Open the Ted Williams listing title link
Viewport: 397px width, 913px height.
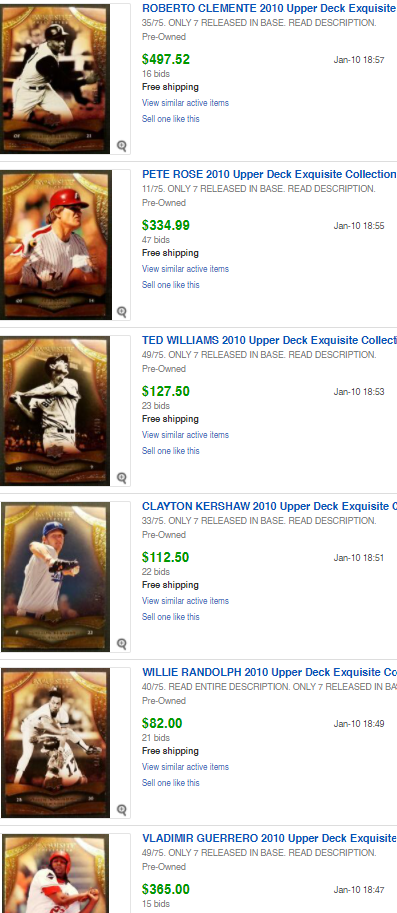click(x=269, y=340)
